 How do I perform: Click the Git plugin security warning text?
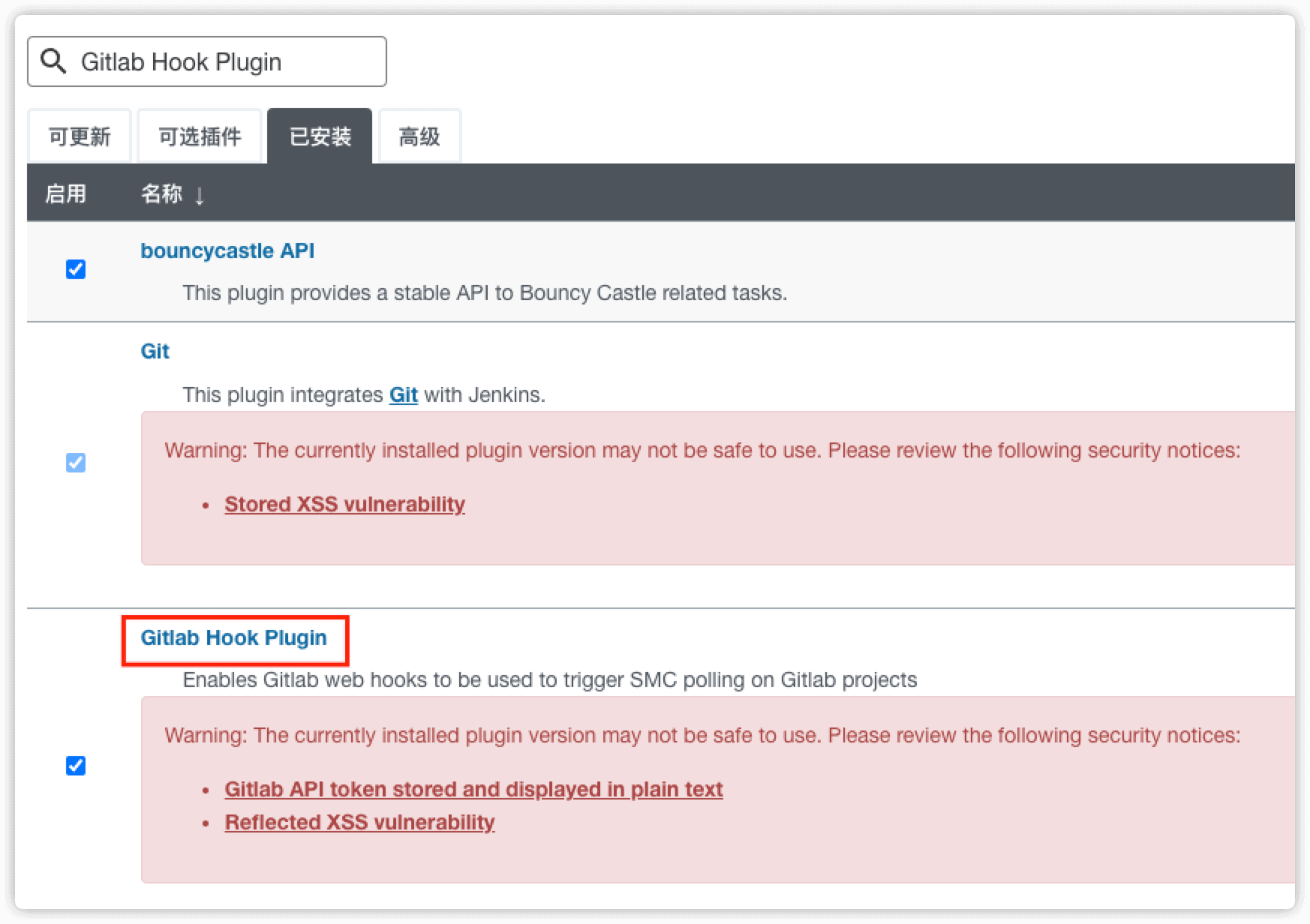click(702, 450)
